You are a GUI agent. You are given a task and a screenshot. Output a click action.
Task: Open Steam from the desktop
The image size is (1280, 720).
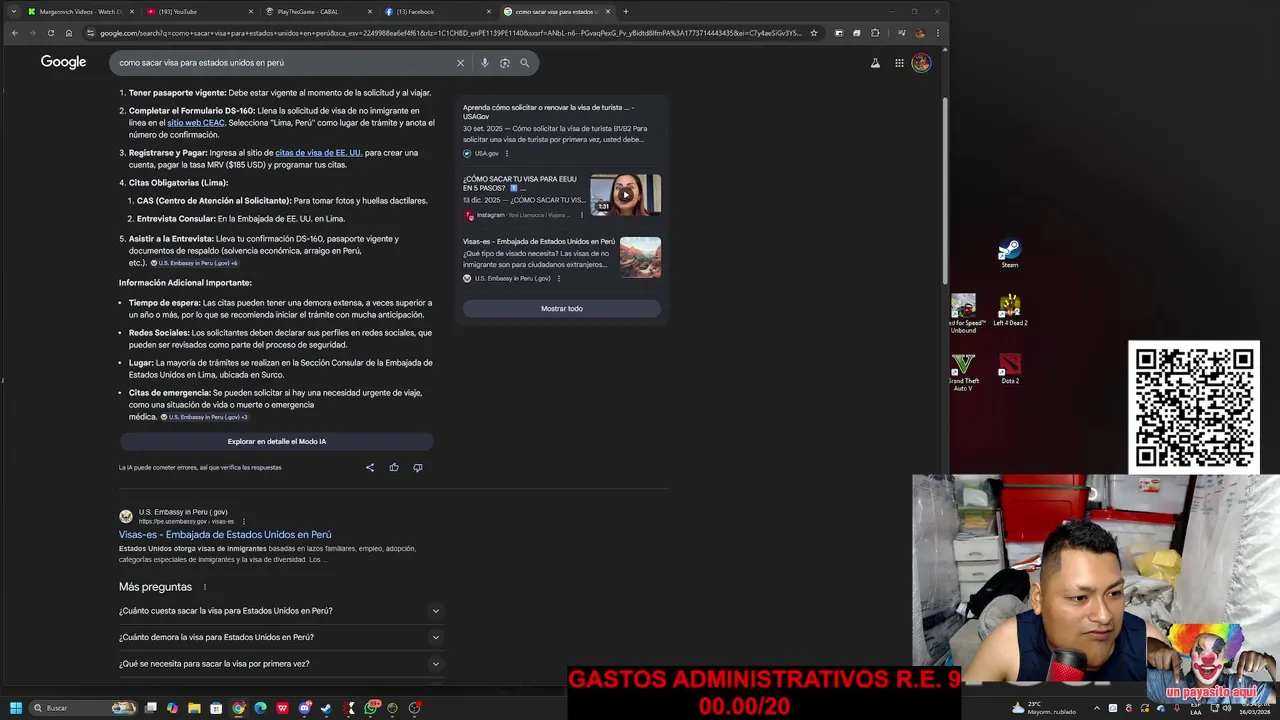click(1009, 253)
